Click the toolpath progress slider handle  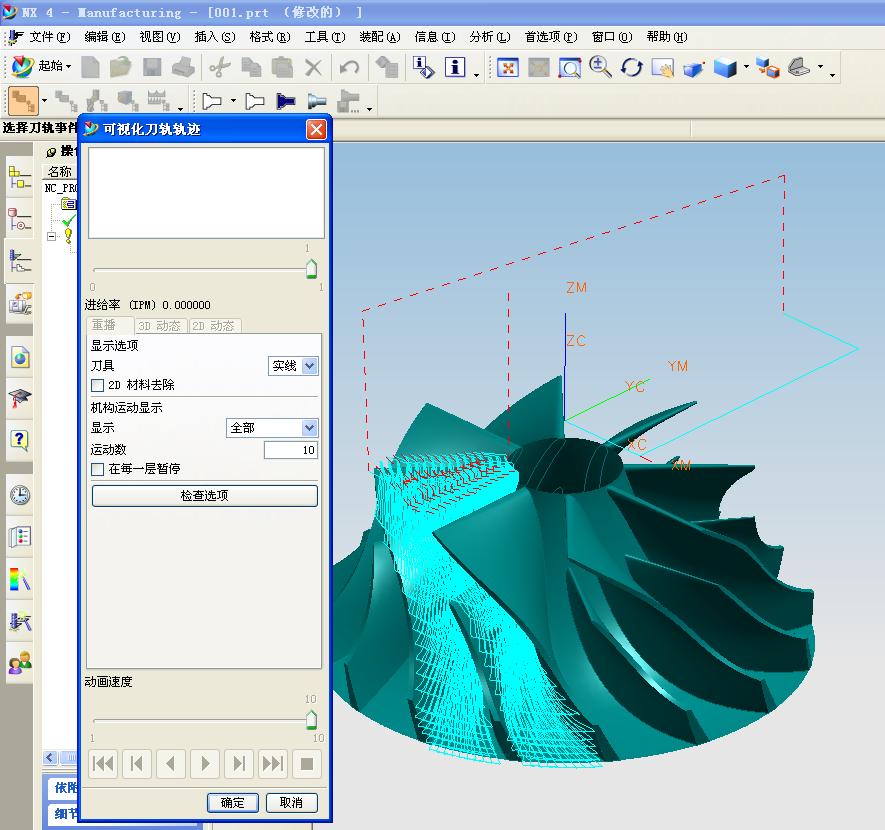point(311,269)
